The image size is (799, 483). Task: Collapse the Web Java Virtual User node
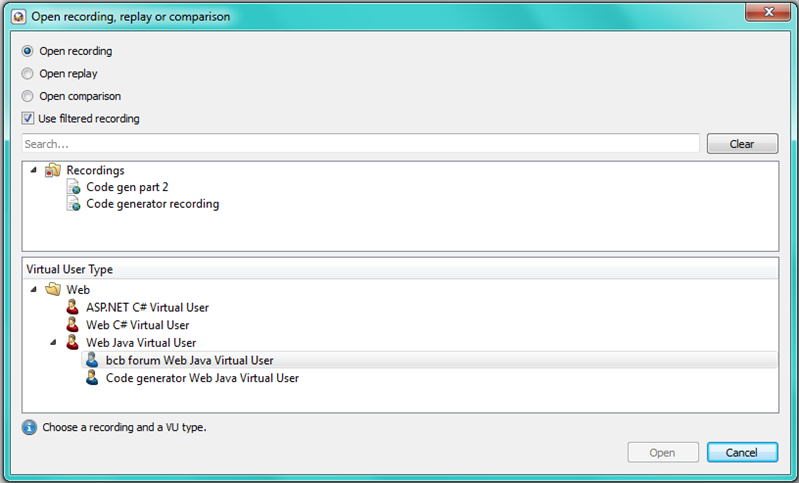point(54,343)
